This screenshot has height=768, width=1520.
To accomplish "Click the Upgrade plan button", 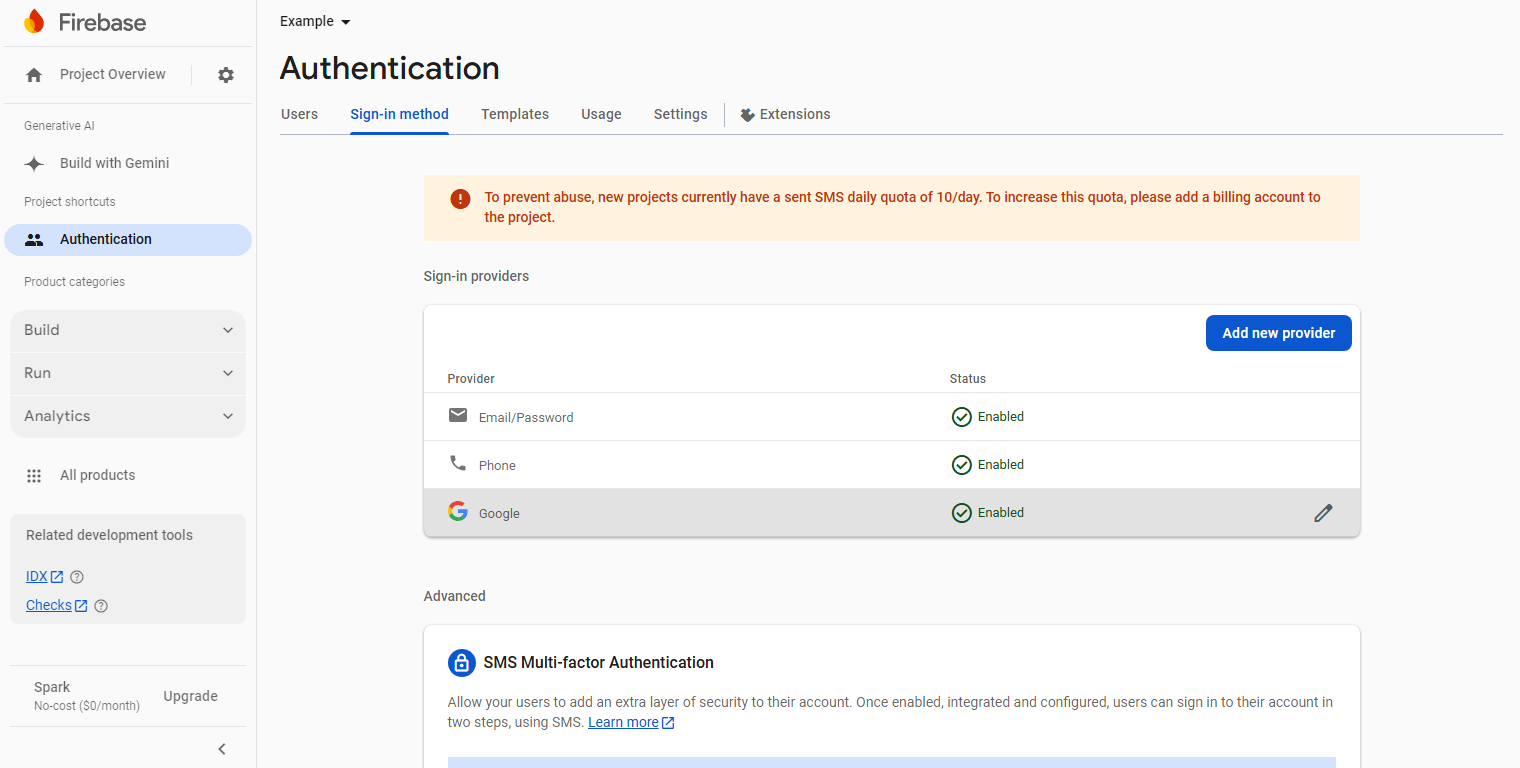I will pos(190,697).
